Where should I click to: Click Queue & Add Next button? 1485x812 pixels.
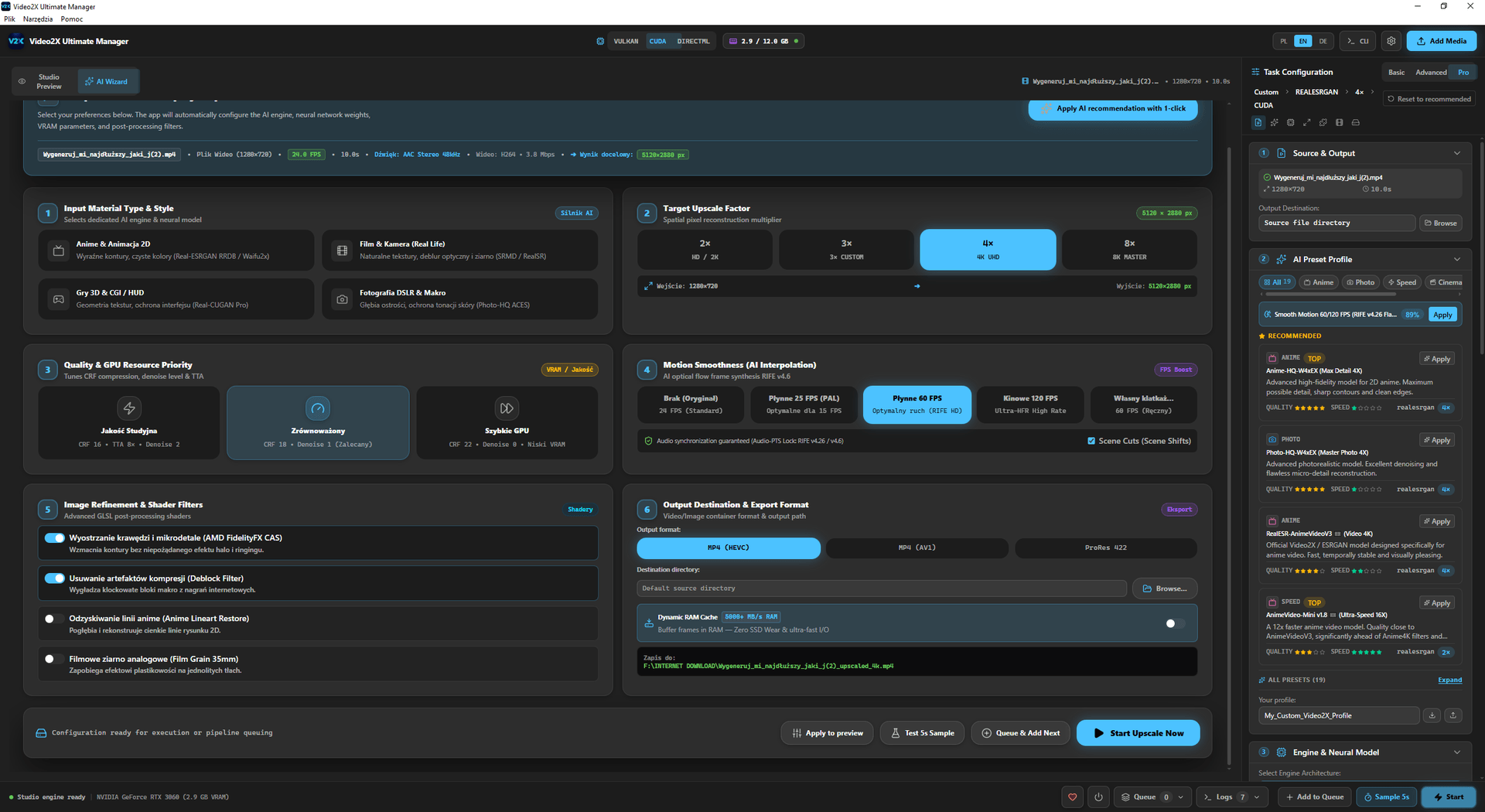click(1021, 733)
